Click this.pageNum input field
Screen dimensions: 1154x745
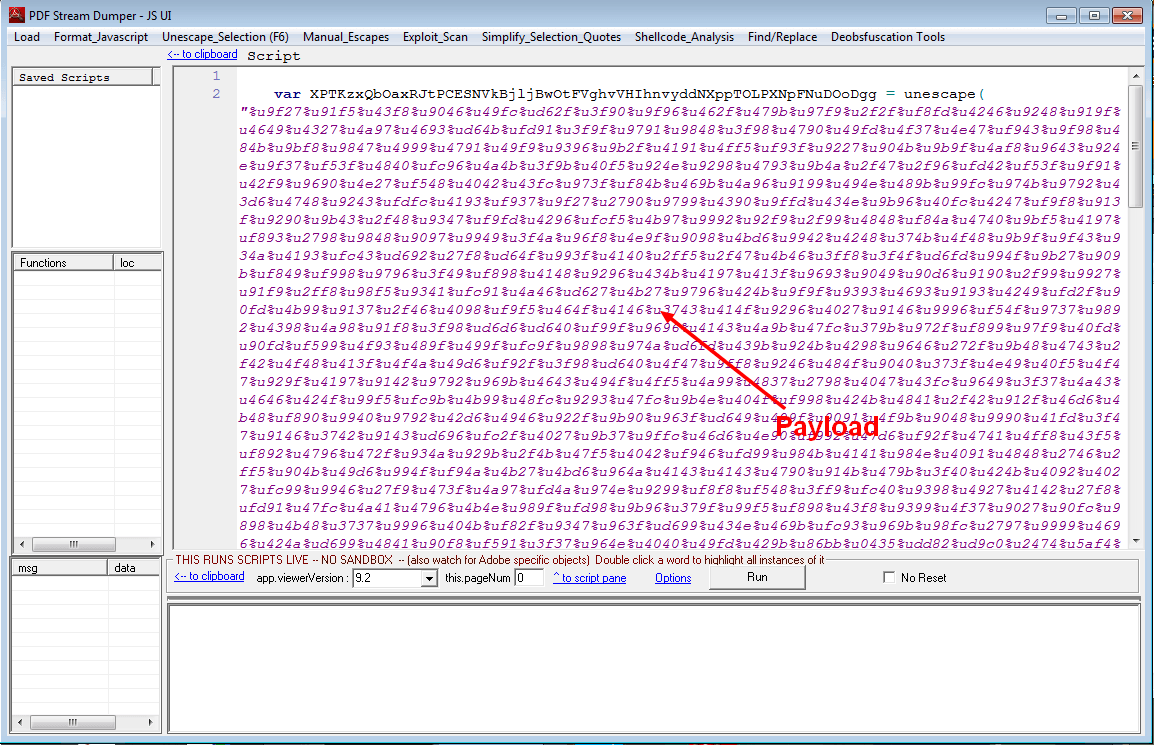(x=529, y=578)
